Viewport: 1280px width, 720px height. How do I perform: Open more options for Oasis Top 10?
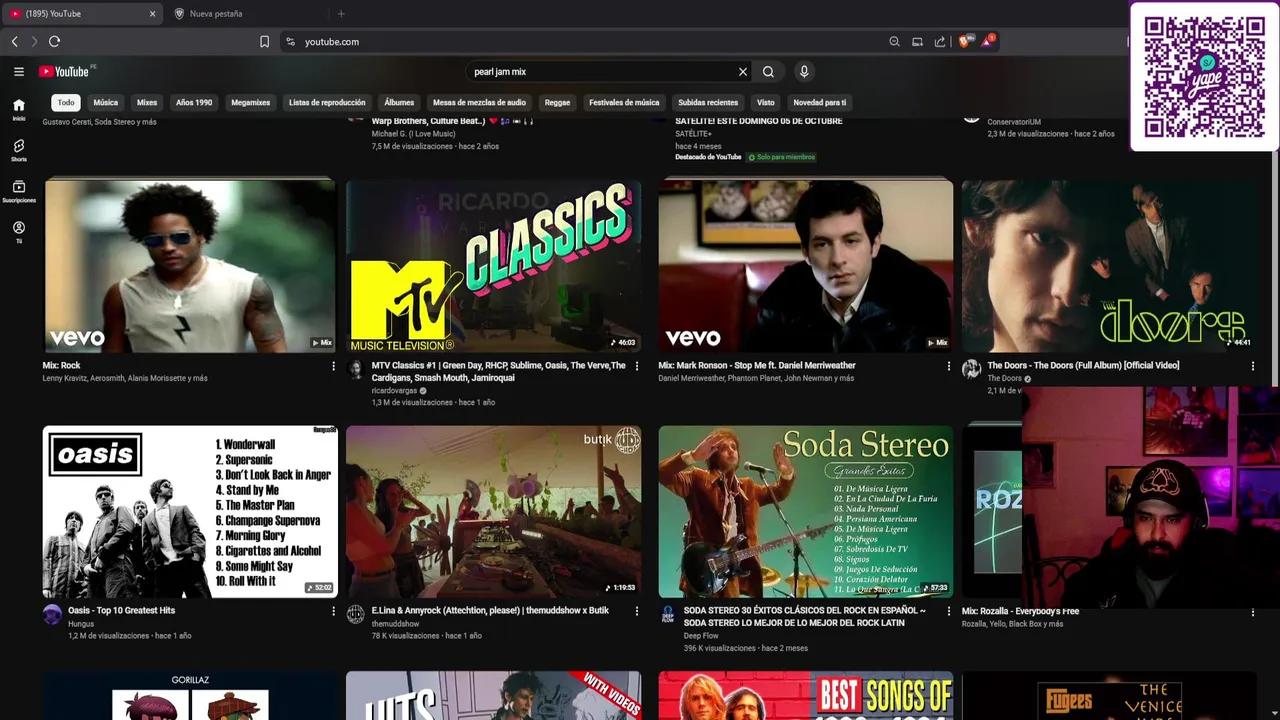pos(333,611)
